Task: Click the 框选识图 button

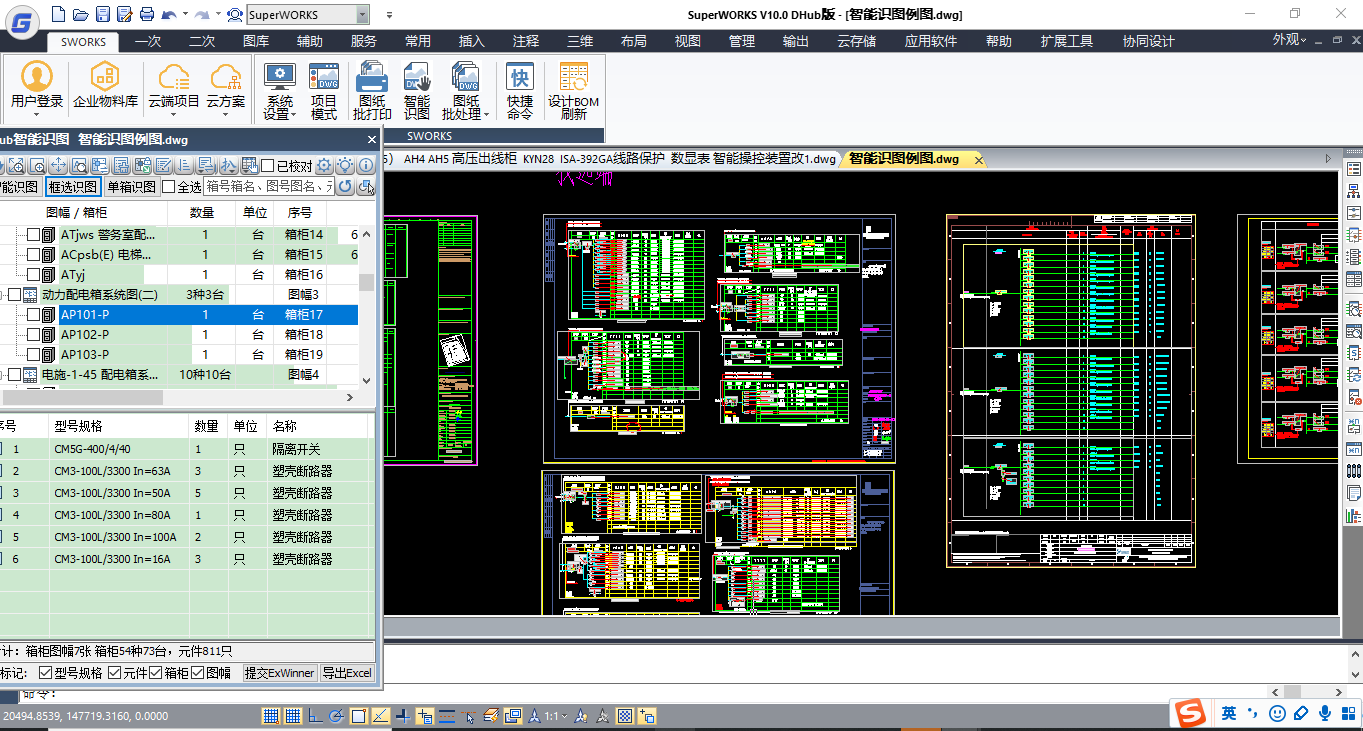Action: pos(73,186)
